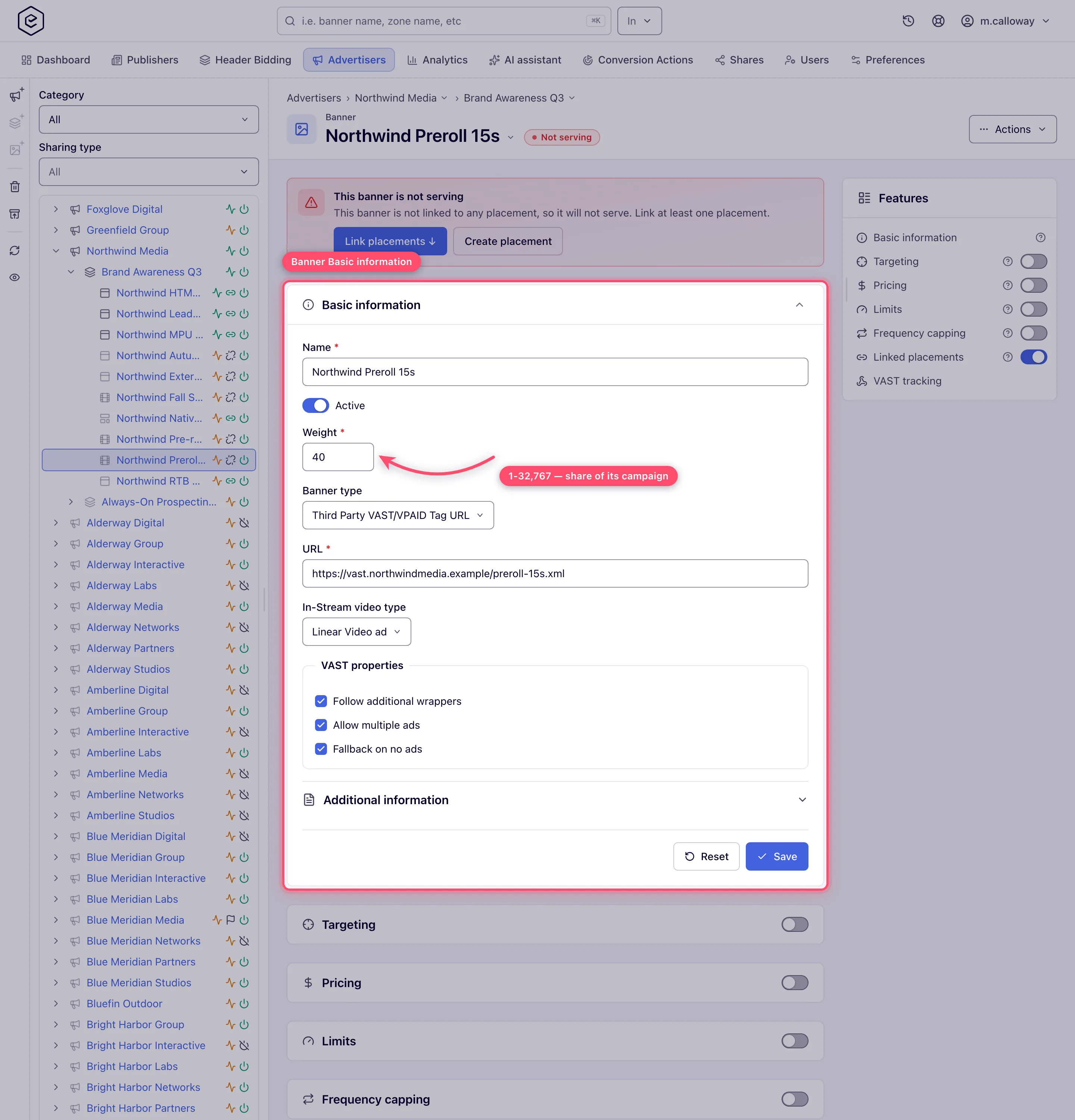Uncheck Follow additional wrappers checkbox
This screenshot has height=1120, width=1075.
pyautogui.click(x=321, y=701)
